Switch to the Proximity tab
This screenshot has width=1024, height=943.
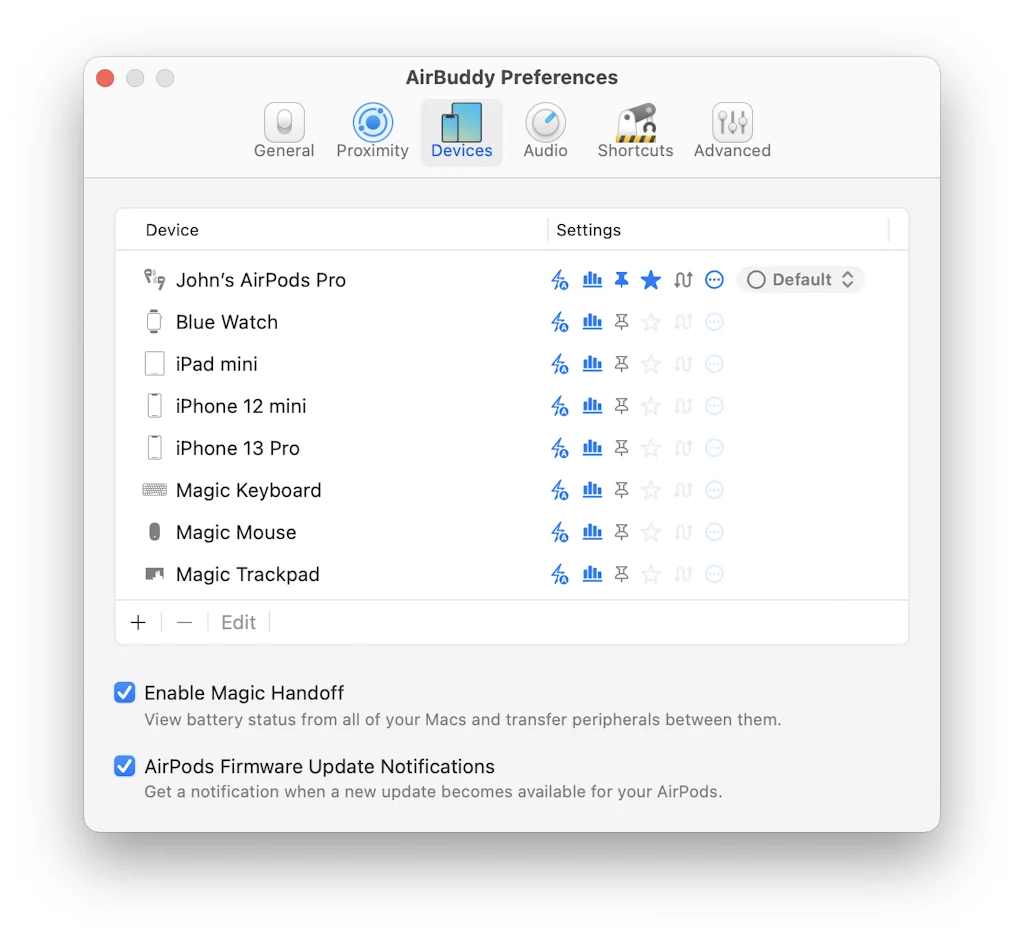(x=372, y=132)
